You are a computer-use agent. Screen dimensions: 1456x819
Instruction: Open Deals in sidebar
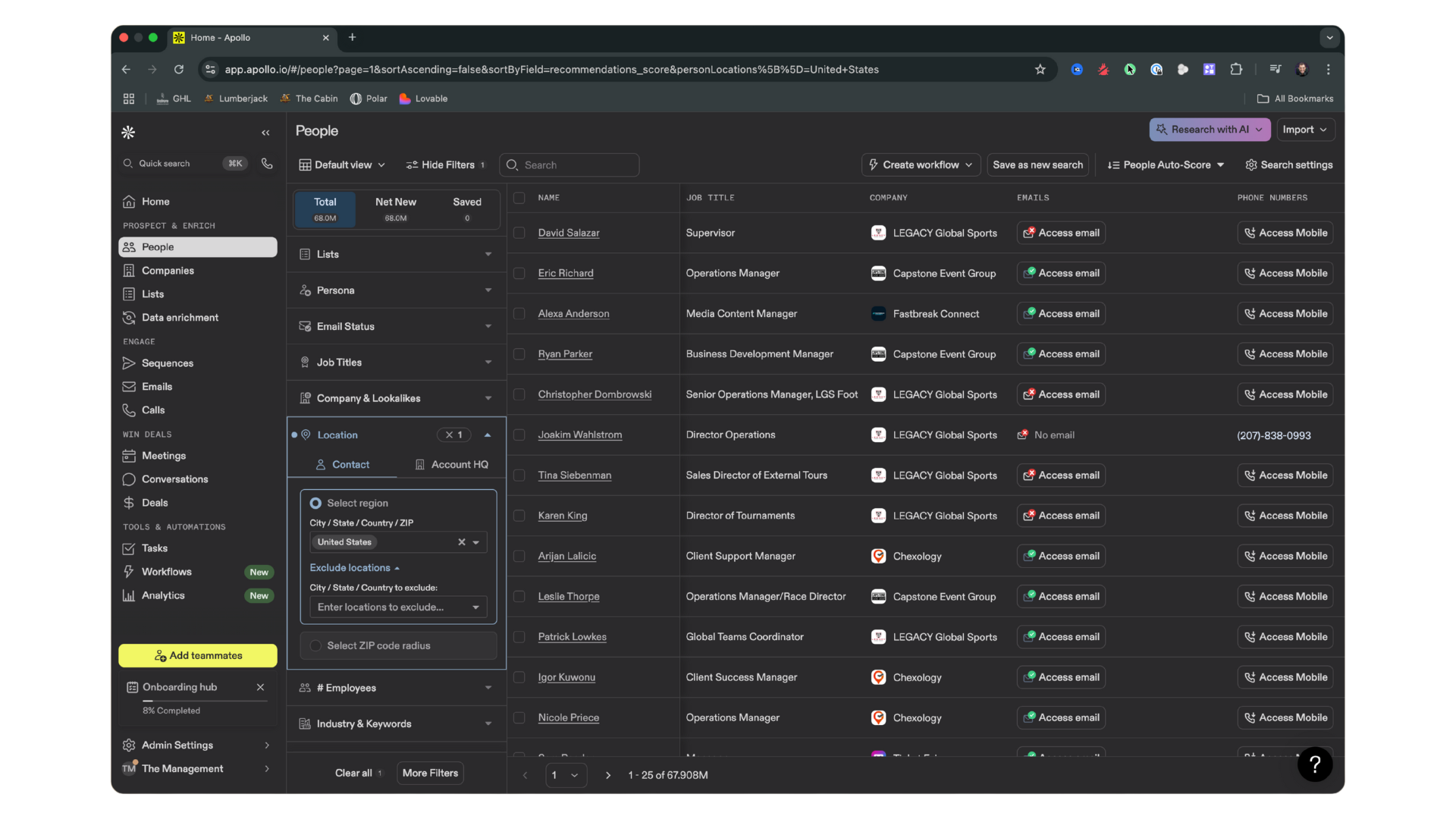(198, 503)
